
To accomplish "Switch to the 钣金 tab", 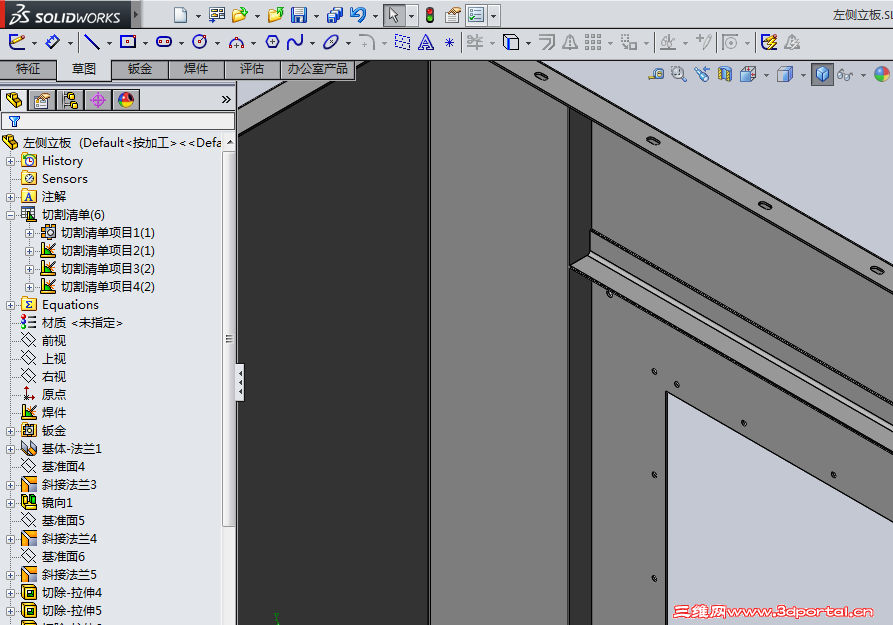I will click(140, 69).
